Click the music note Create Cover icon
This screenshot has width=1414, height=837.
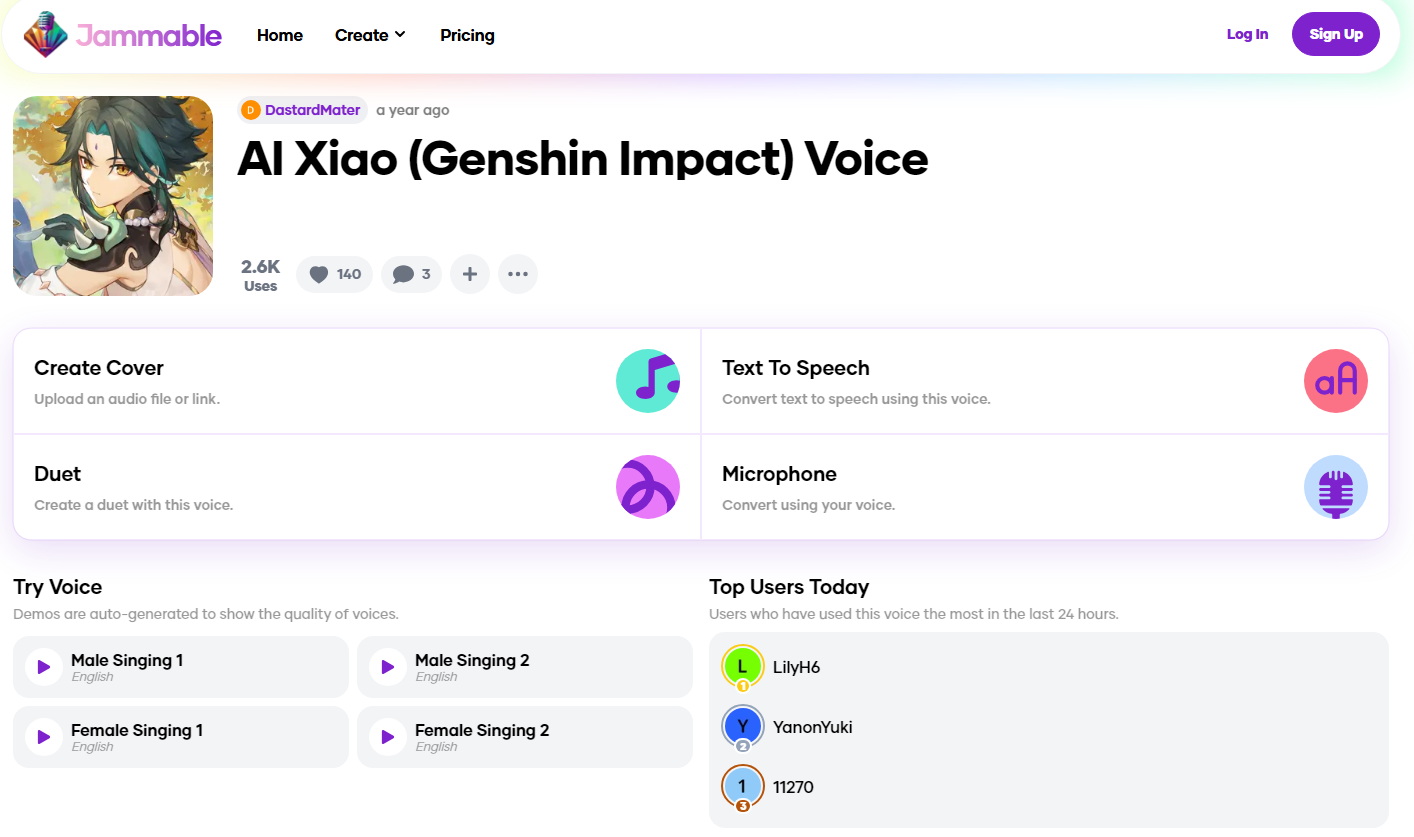(647, 381)
